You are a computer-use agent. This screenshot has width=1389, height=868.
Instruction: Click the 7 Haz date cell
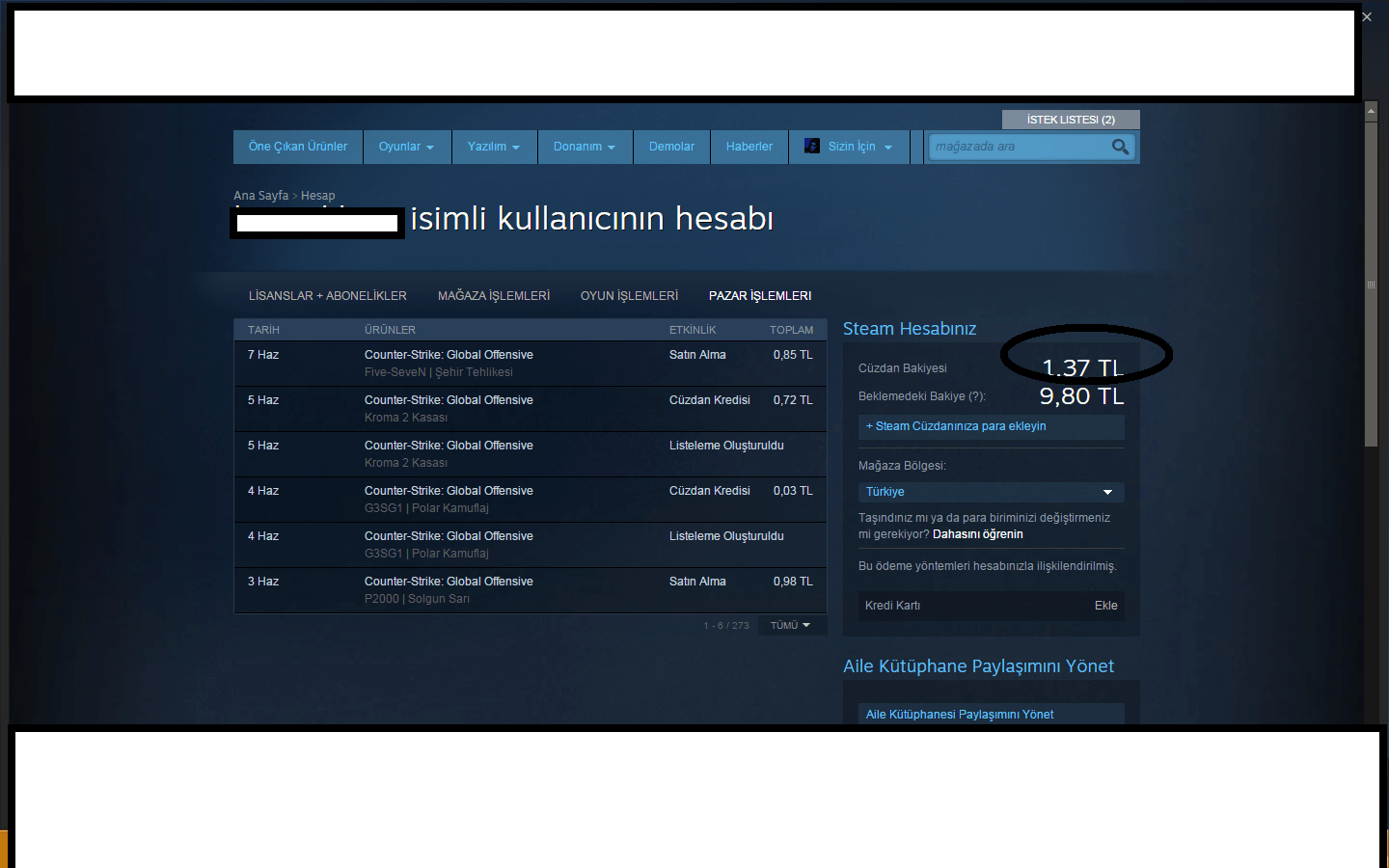pos(263,355)
